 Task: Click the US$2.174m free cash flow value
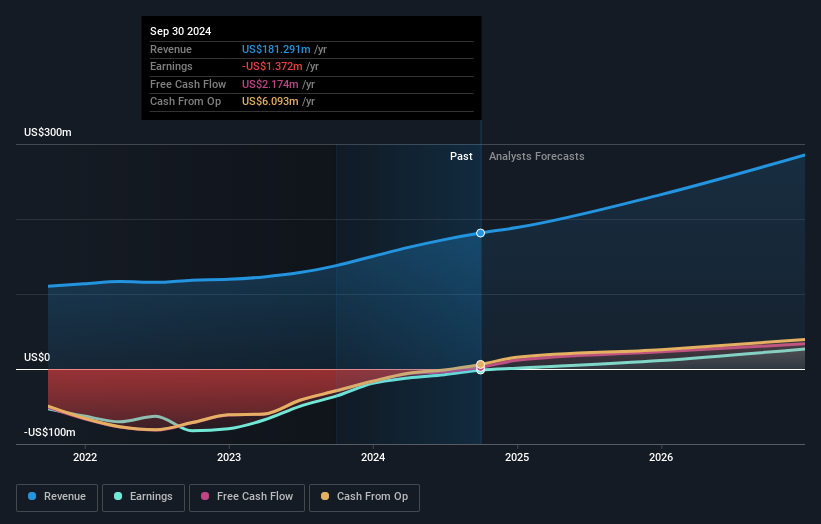pos(270,84)
